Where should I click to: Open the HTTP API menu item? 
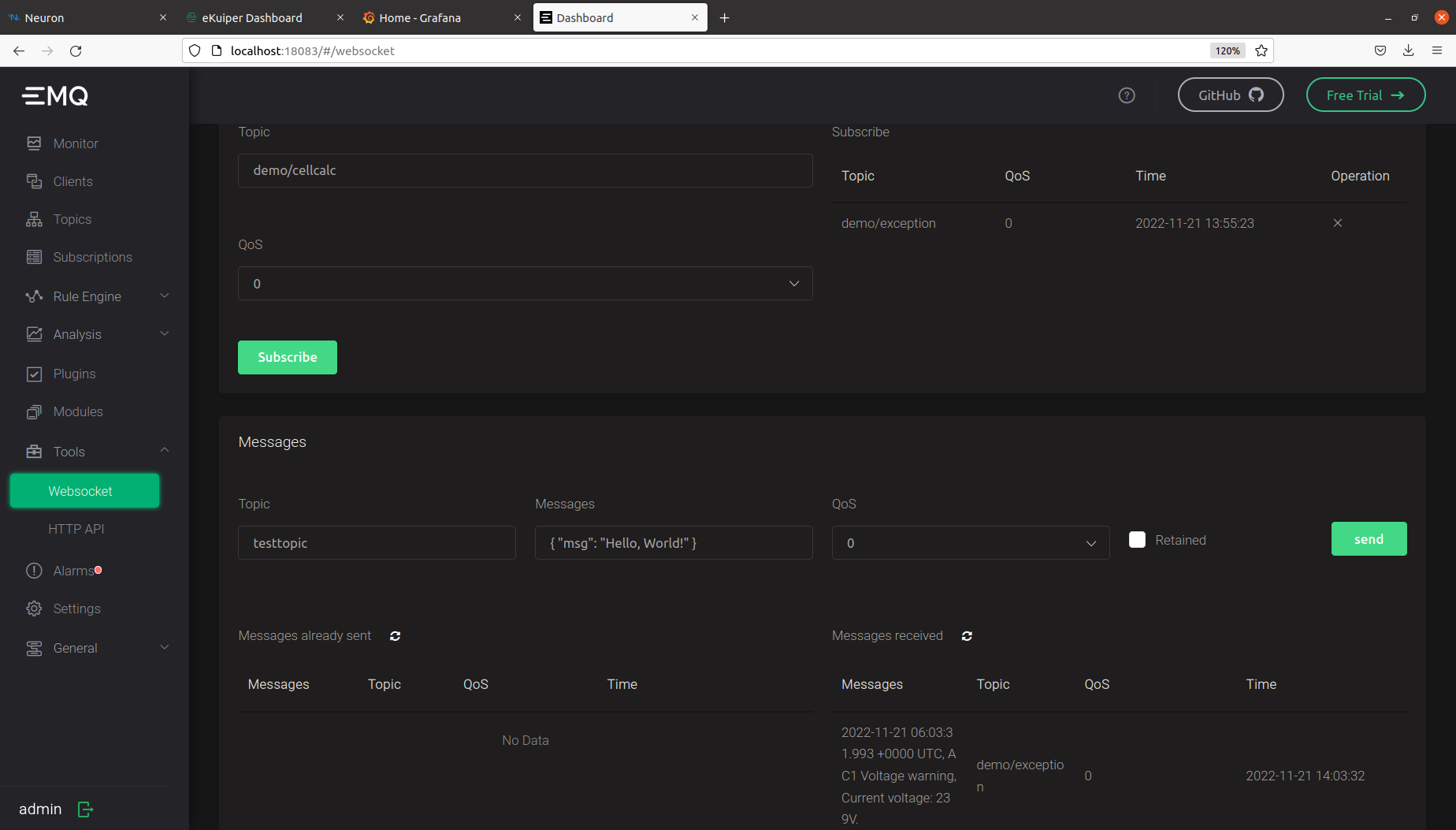click(x=76, y=529)
